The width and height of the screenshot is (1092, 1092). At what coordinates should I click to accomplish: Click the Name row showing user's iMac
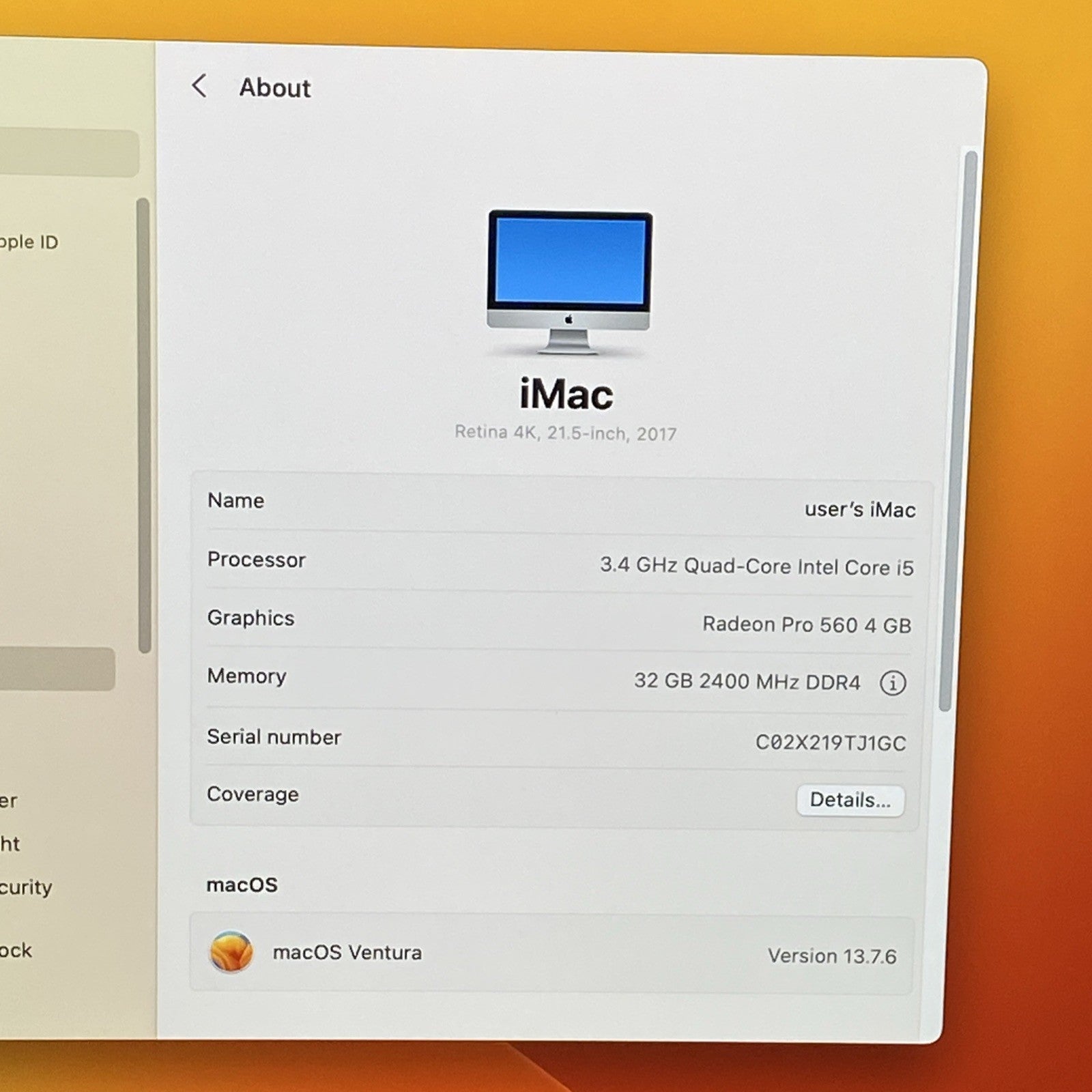[x=560, y=505]
